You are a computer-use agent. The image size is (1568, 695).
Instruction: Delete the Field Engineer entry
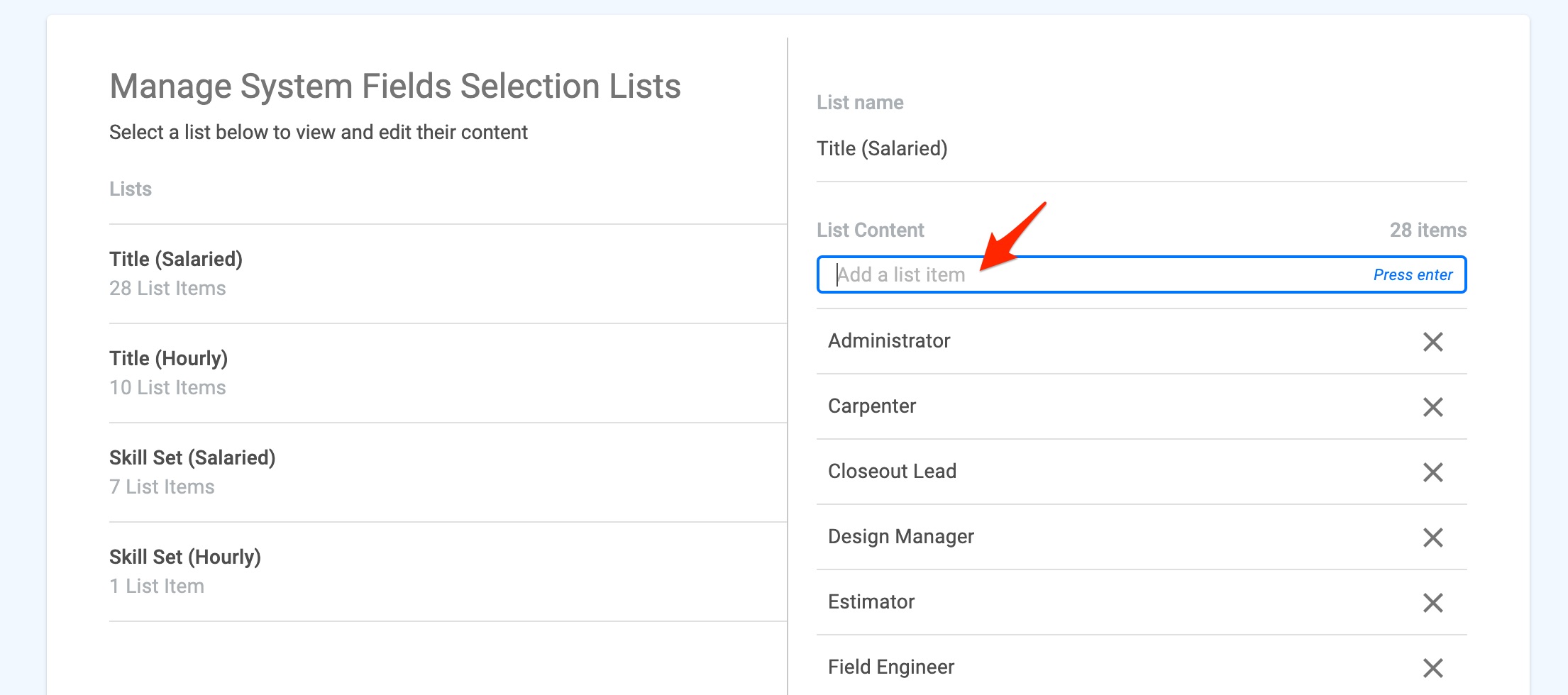click(1432, 668)
